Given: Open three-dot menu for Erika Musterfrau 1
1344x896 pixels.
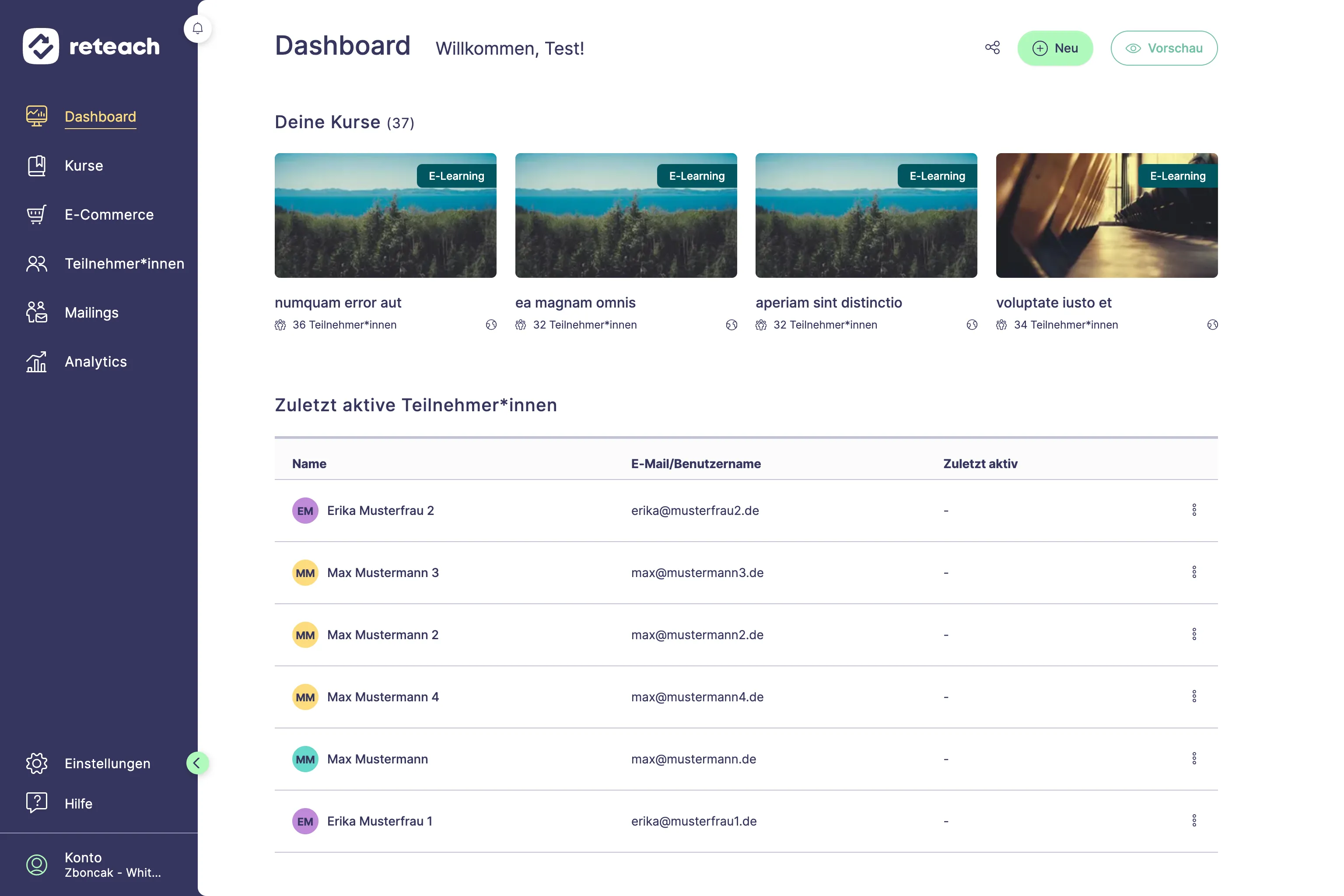Looking at the screenshot, I should pos(1193,821).
